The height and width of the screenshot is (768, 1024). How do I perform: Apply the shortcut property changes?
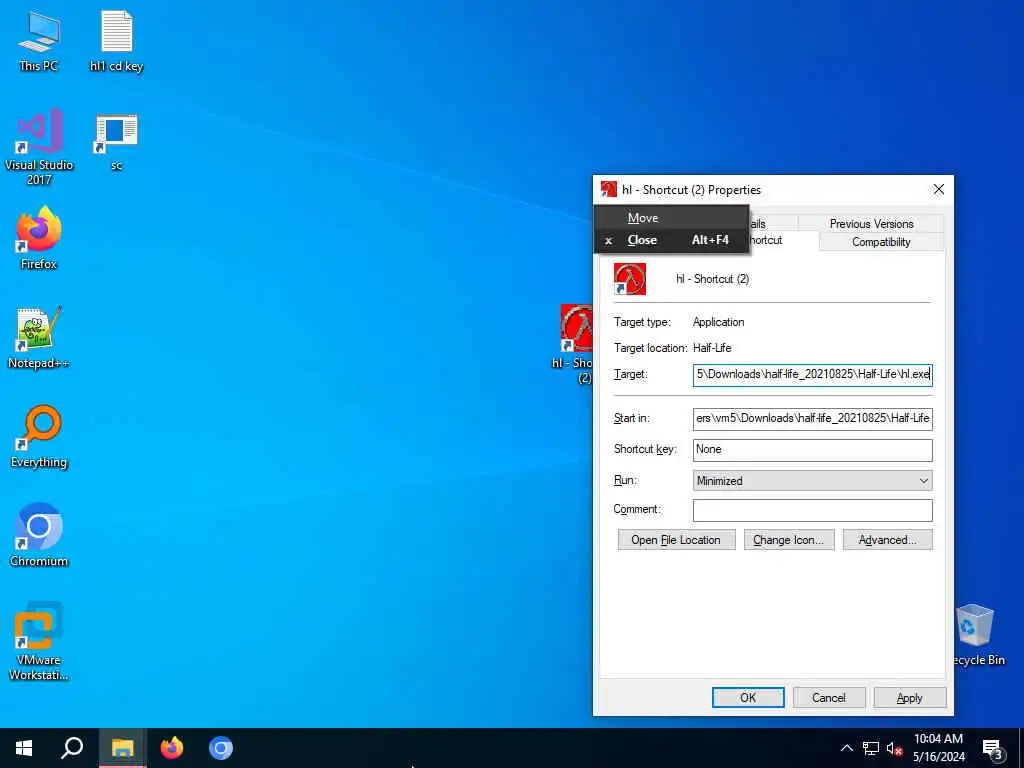coord(909,697)
